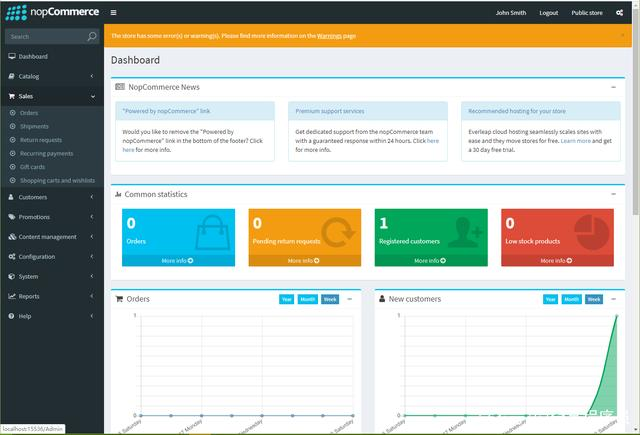640x435 pixels.
Task: Click the page vertical scrollbar
Action: click(x=636, y=110)
